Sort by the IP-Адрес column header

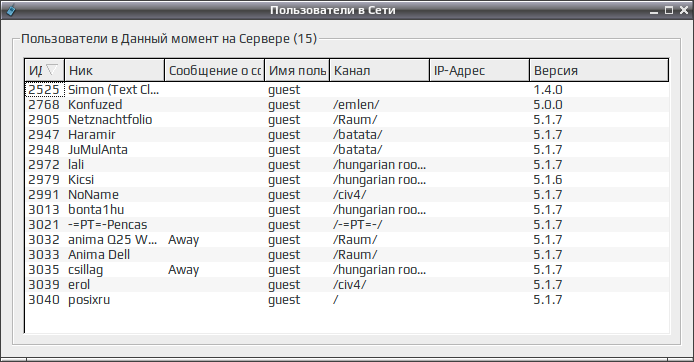click(479, 70)
